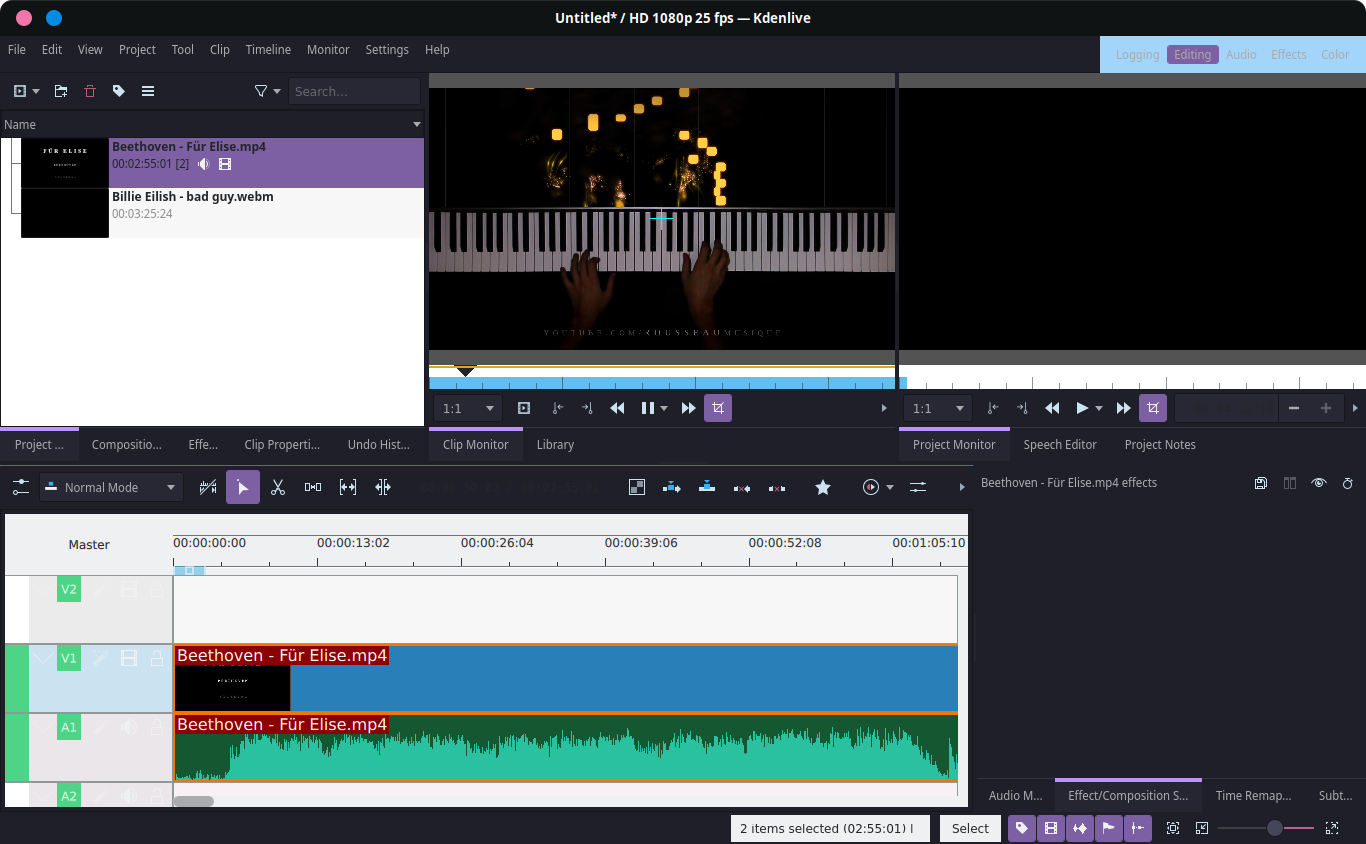Click the Favorite Effects star icon

(x=823, y=487)
